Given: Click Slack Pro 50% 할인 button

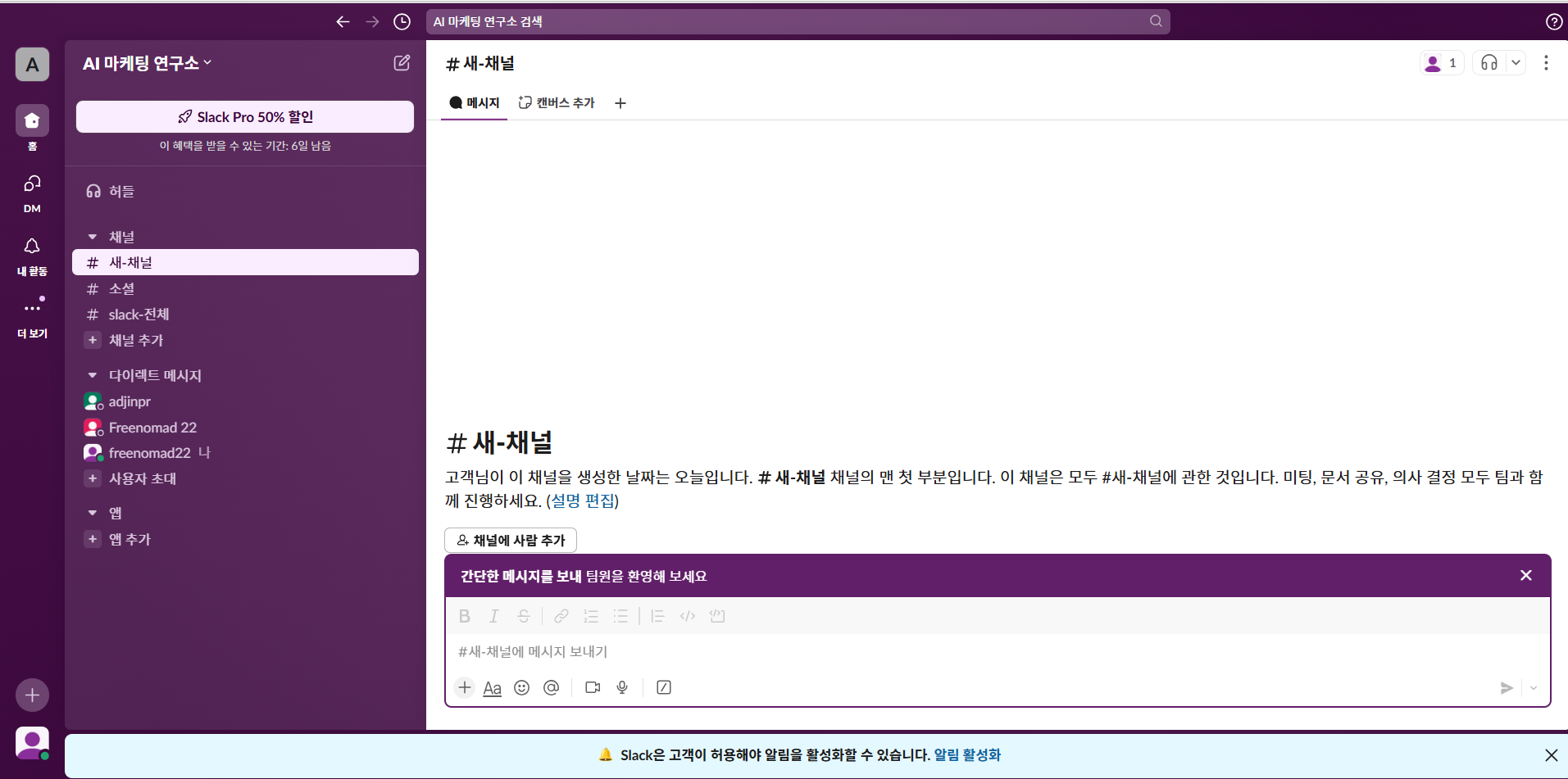Looking at the screenshot, I should click(x=245, y=117).
